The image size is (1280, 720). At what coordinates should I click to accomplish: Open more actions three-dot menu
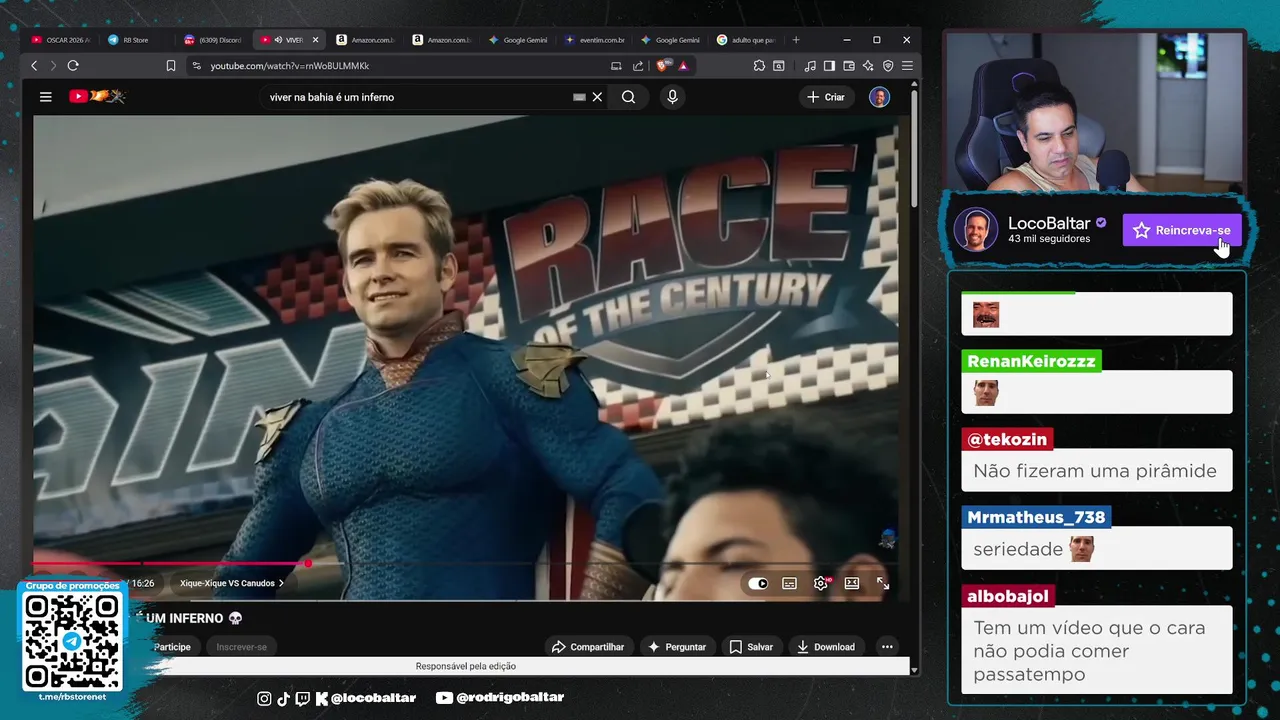887,647
